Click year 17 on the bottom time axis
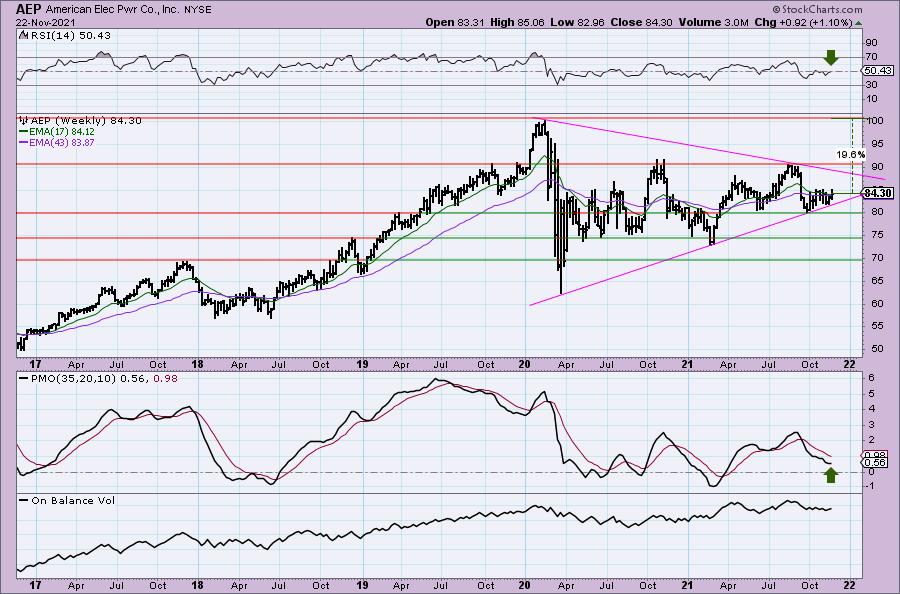The height and width of the screenshot is (594, 900). coord(35,585)
